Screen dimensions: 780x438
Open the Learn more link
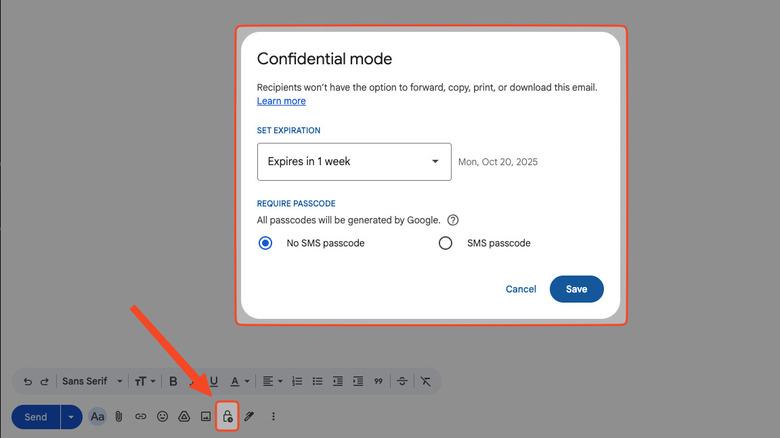(x=281, y=101)
